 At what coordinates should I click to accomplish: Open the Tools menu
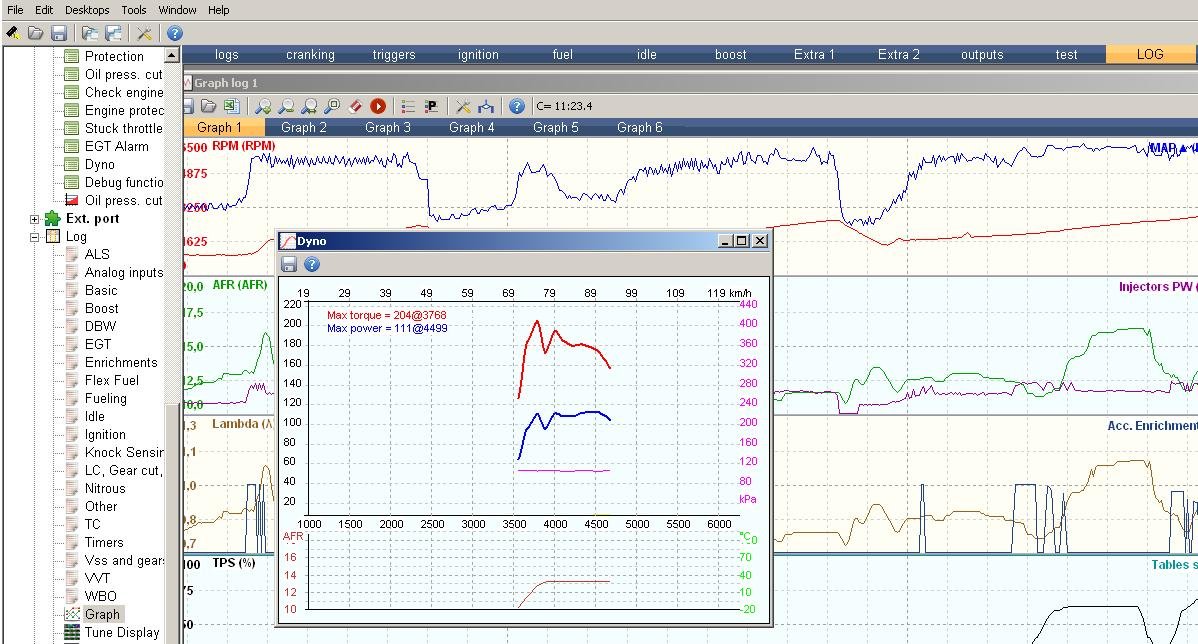click(x=134, y=10)
